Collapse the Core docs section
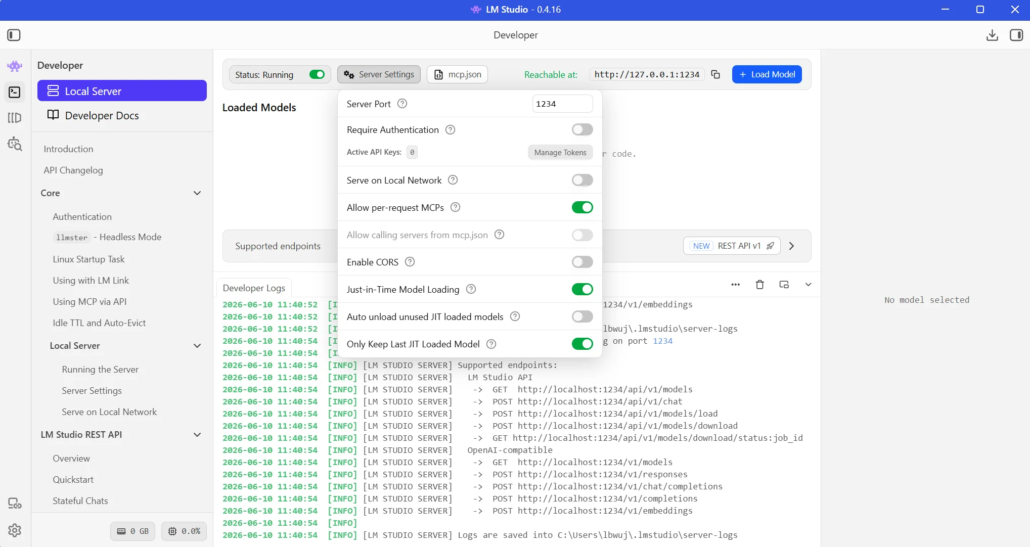This screenshot has height=547, width=1030. pos(197,193)
